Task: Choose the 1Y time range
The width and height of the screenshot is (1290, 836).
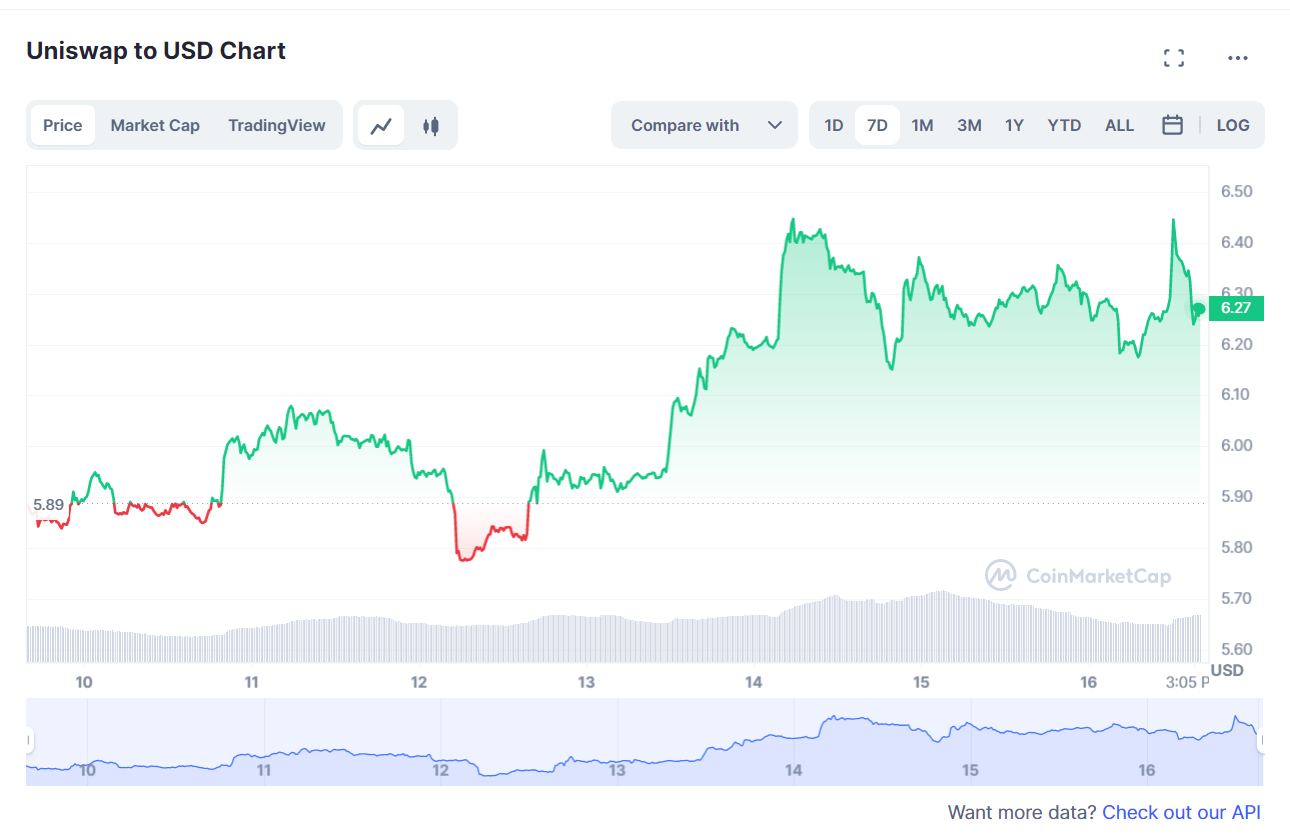Action: 1014,125
